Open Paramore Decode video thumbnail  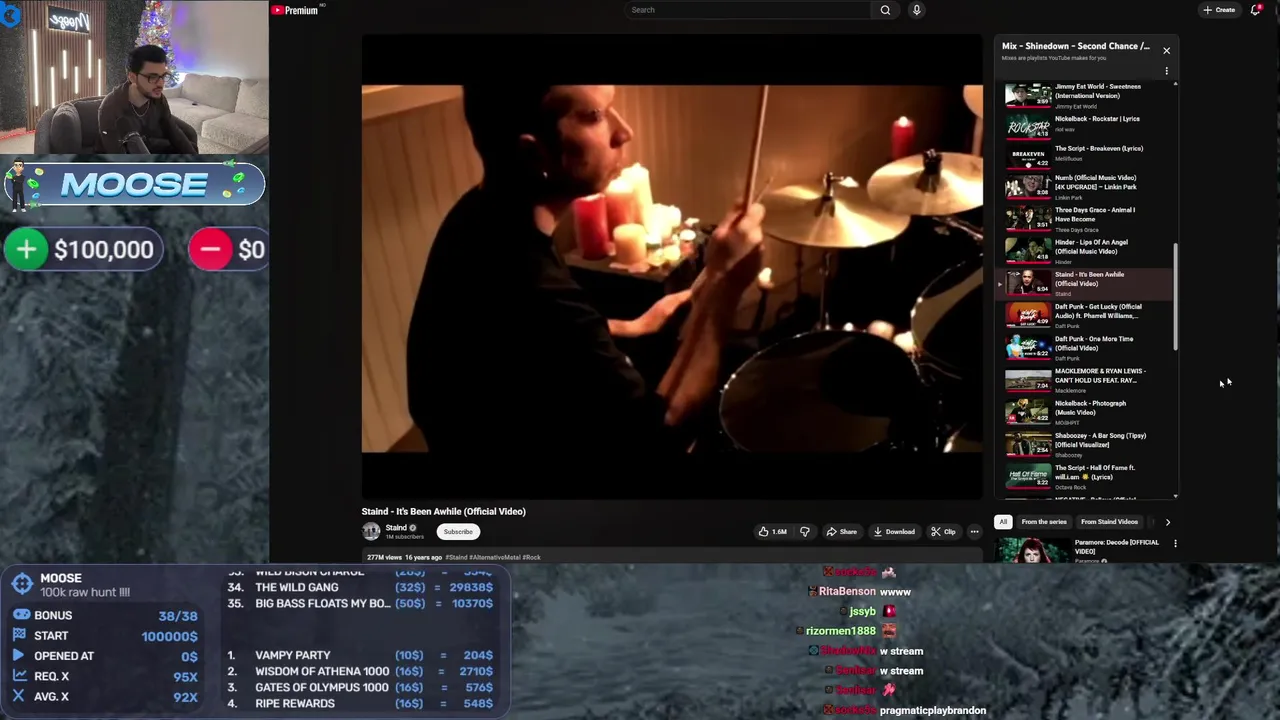tap(1032, 550)
